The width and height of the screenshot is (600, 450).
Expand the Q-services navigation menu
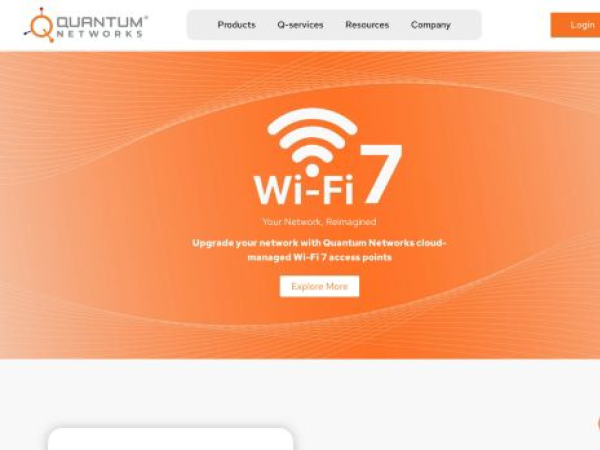tap(300, 25)
